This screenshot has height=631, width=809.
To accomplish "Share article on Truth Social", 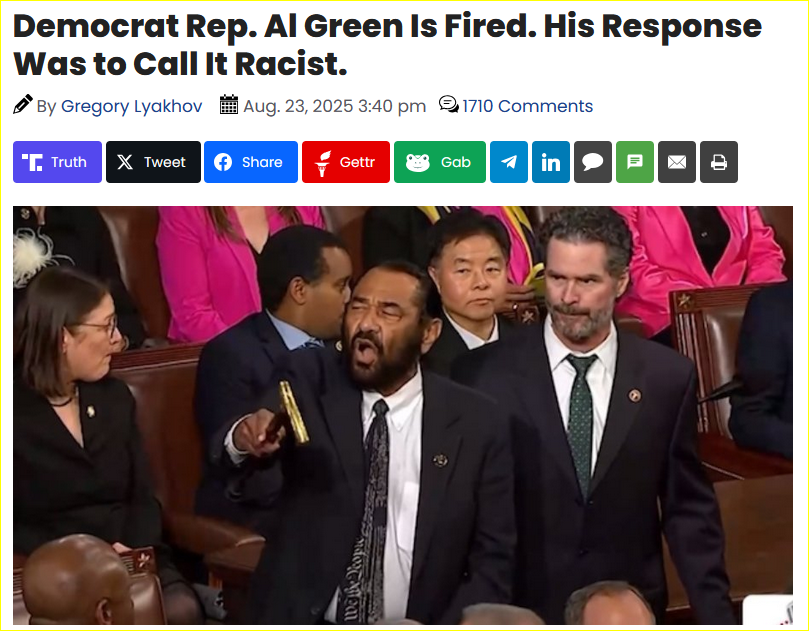I will point(57,162).
